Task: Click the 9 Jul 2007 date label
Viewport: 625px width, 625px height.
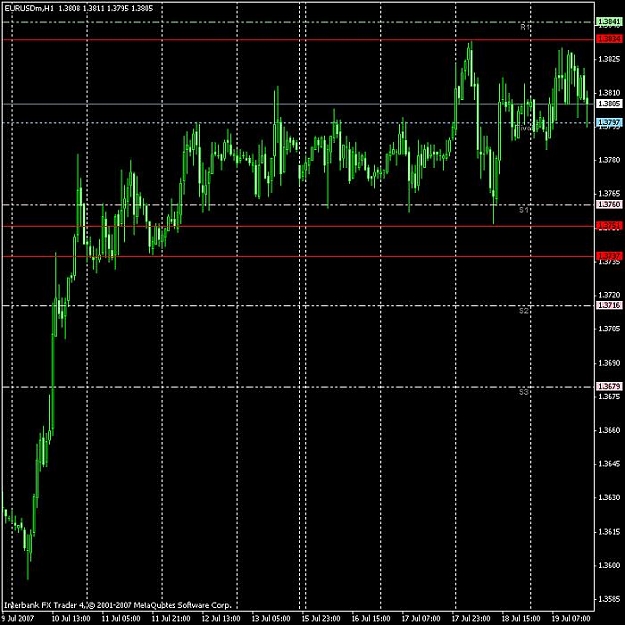Action: pyautogui.click(x=18, y=619)
